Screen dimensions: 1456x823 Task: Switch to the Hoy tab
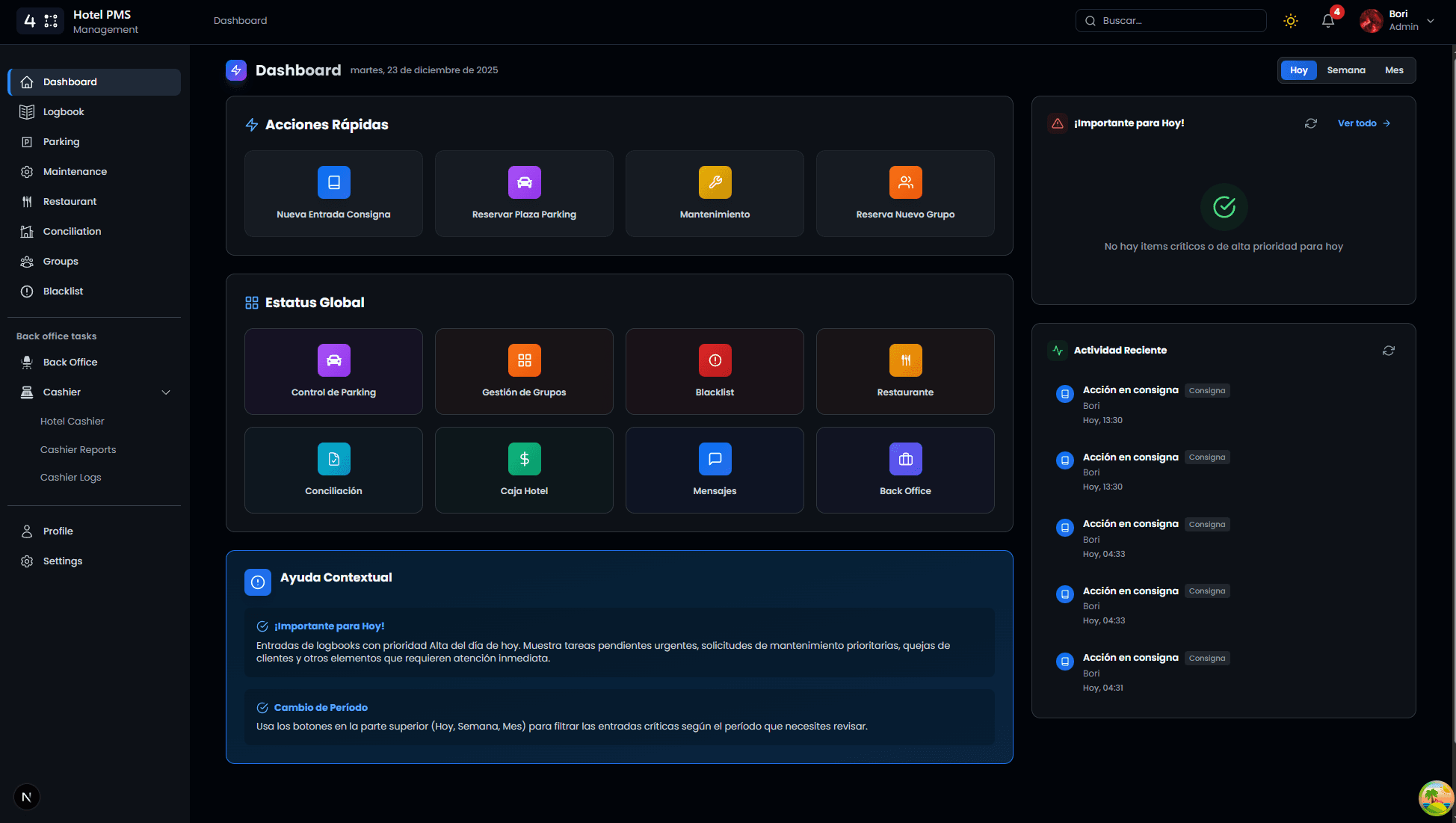(x=1298, y=70)
